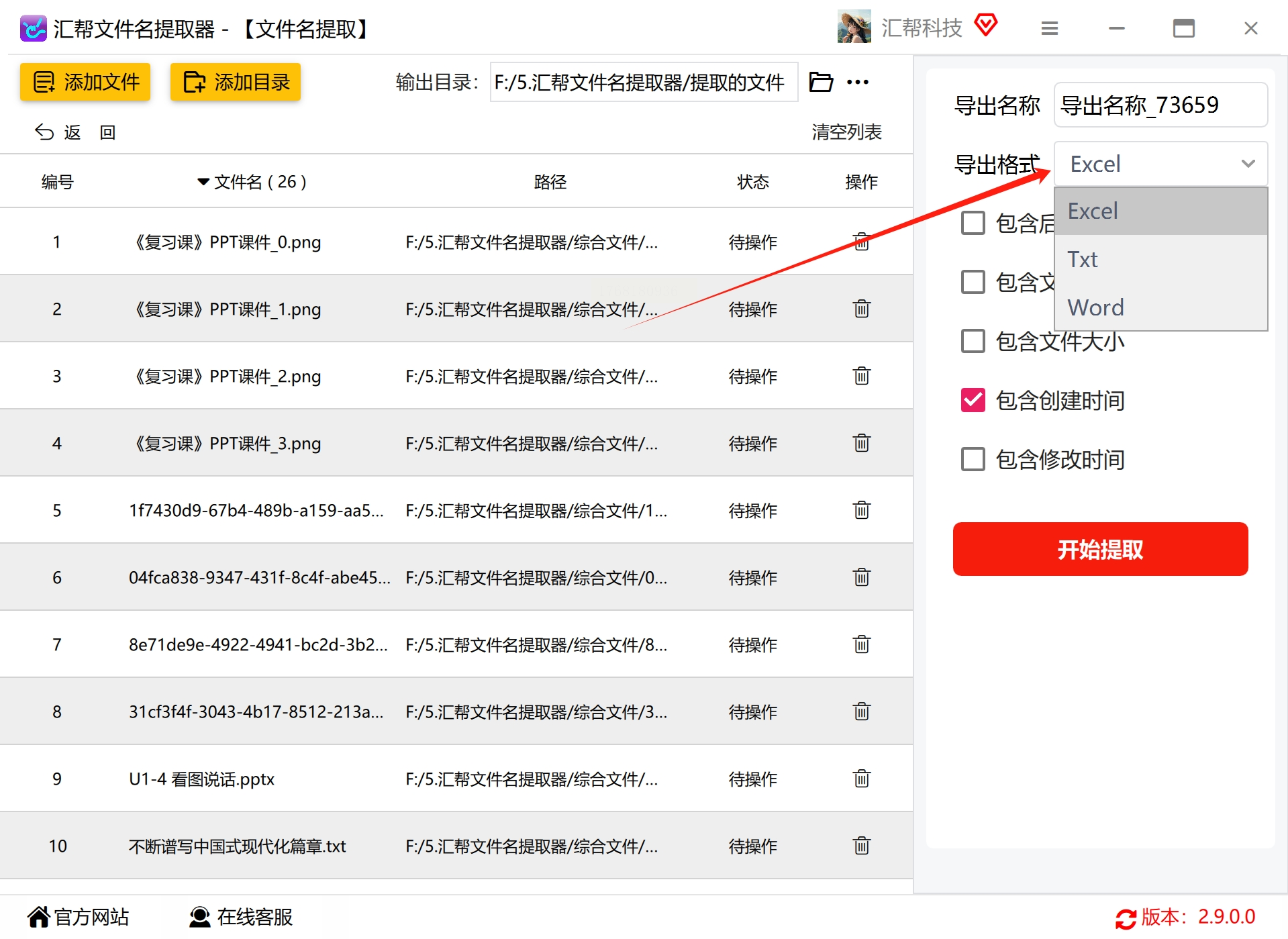
Task: Uncheck the 包含创建时间 checkbox
Action: 973,400
